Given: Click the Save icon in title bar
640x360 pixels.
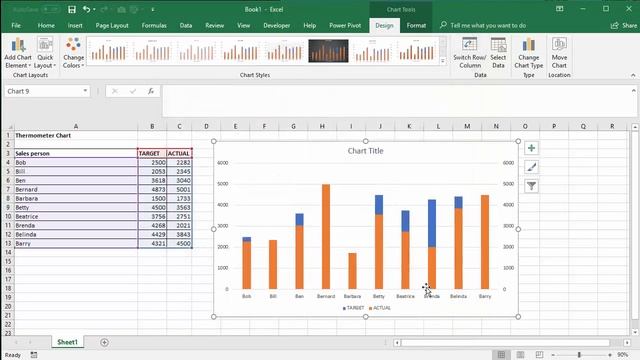Looking at the screenshot, I should click(x=72, y=9).
